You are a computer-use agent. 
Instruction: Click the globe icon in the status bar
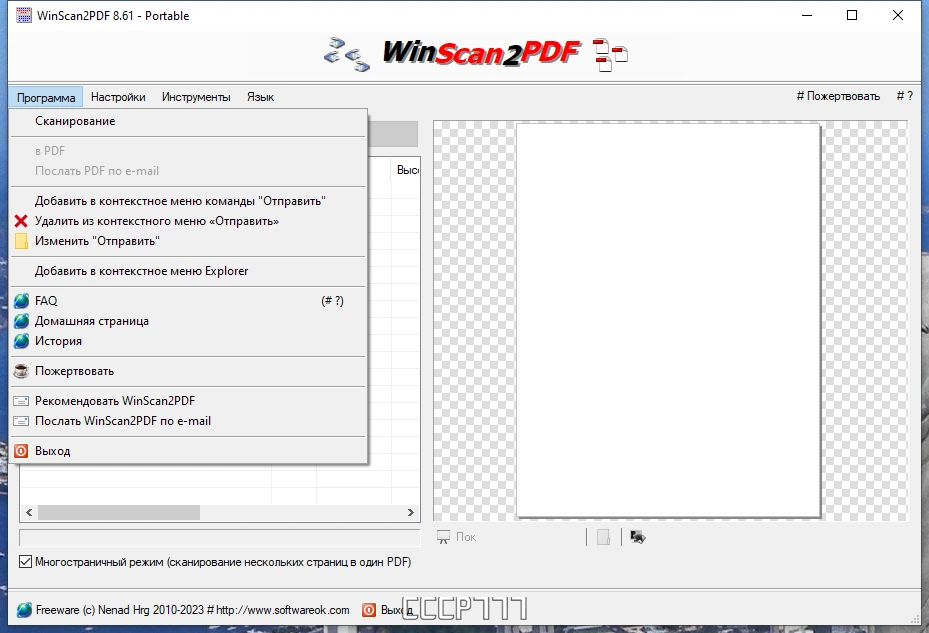24,610
